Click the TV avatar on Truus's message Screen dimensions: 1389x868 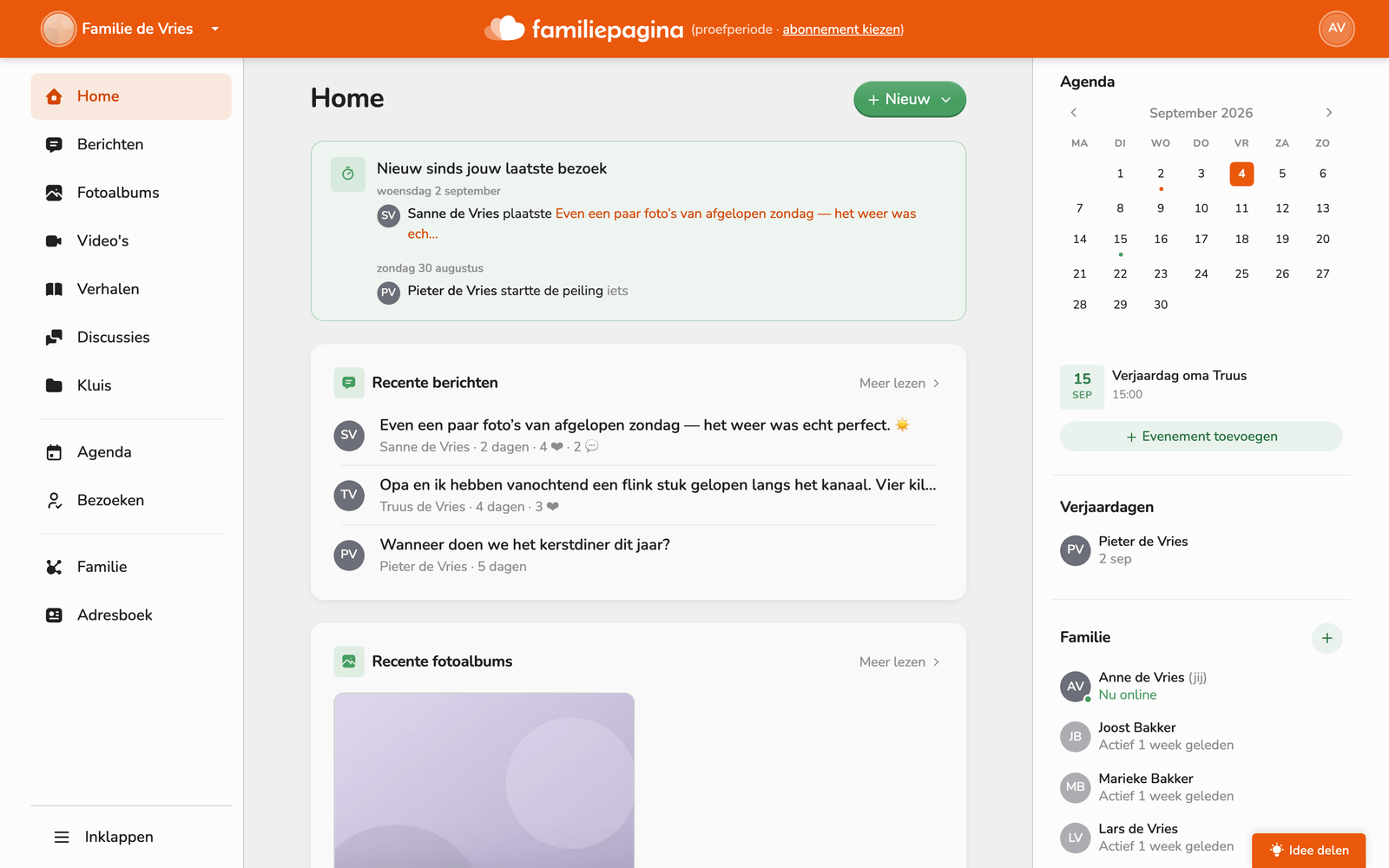coord(349,495)
